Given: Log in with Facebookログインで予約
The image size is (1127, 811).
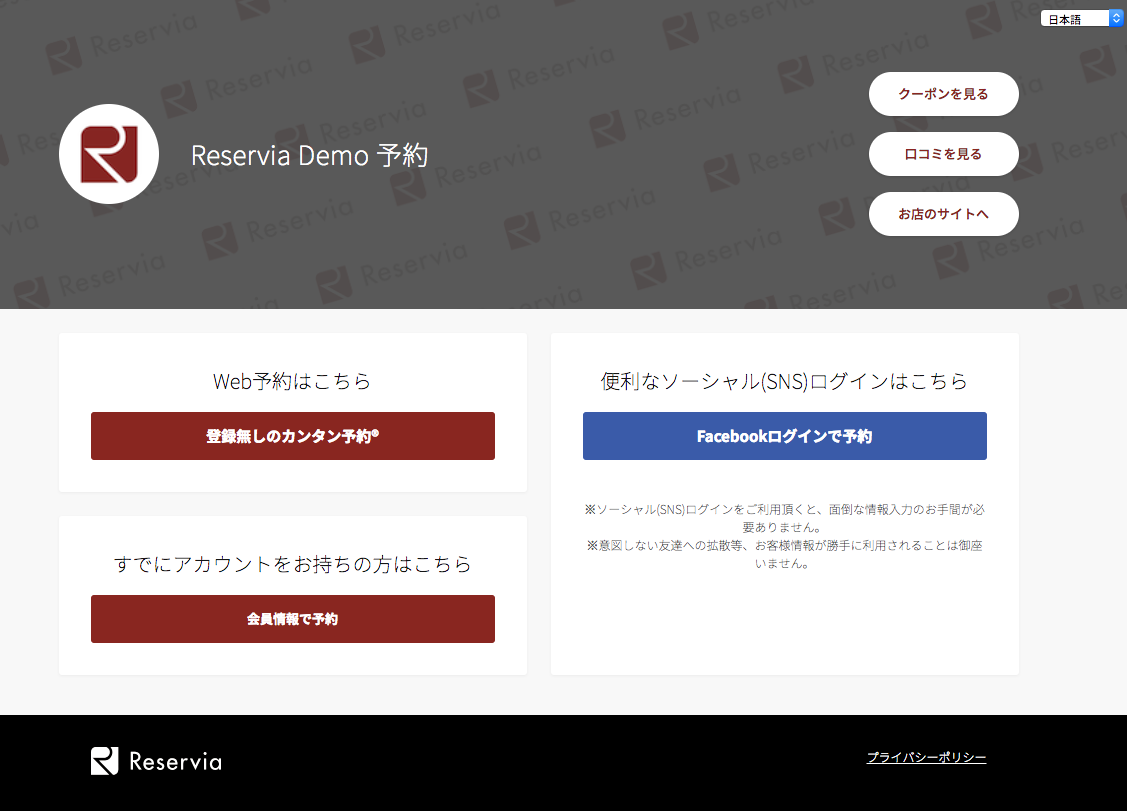Looking at the screenshot, I should (x=784, y=436).
